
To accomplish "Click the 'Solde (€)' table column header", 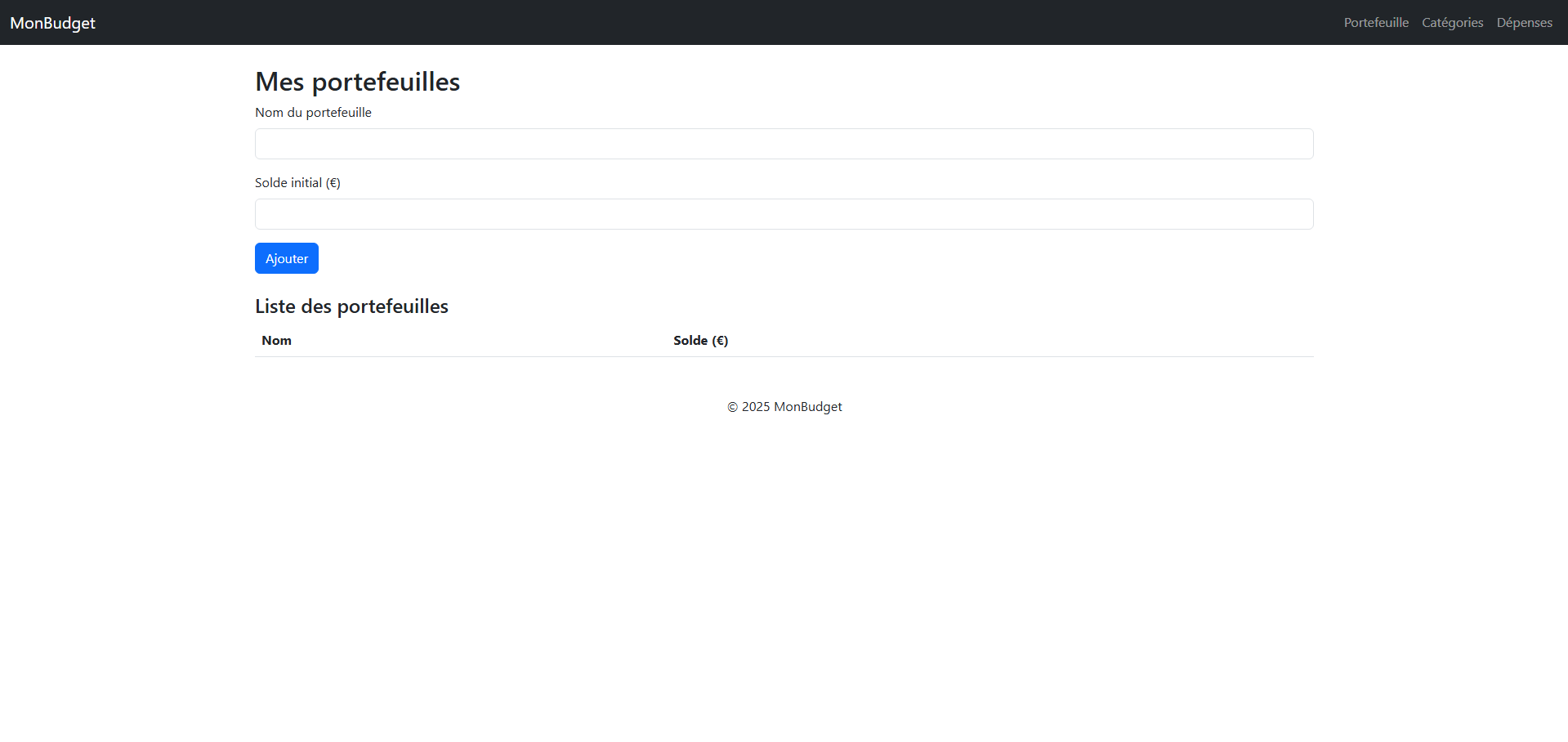I will pos(700,341).
